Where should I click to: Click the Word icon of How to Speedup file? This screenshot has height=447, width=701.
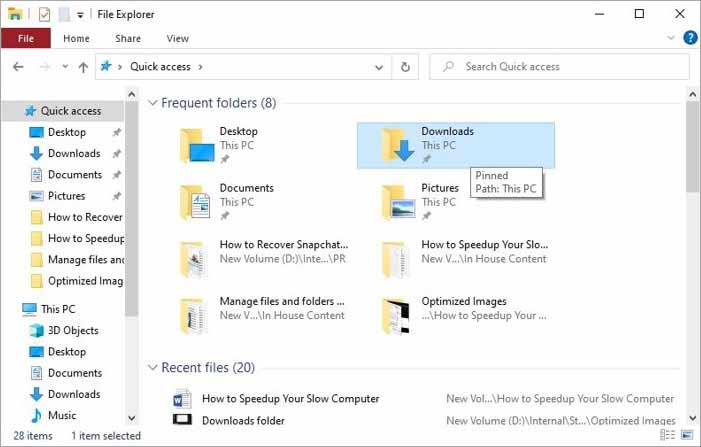coord(182,399)
